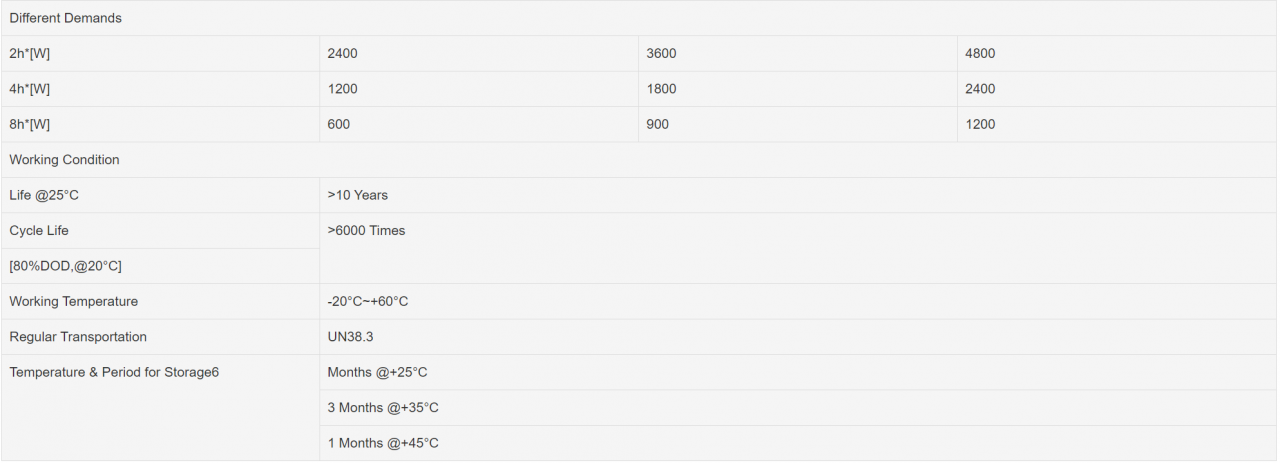Click the Different Demands header row
1280x463 pixels.
click(x=639, y=18)
